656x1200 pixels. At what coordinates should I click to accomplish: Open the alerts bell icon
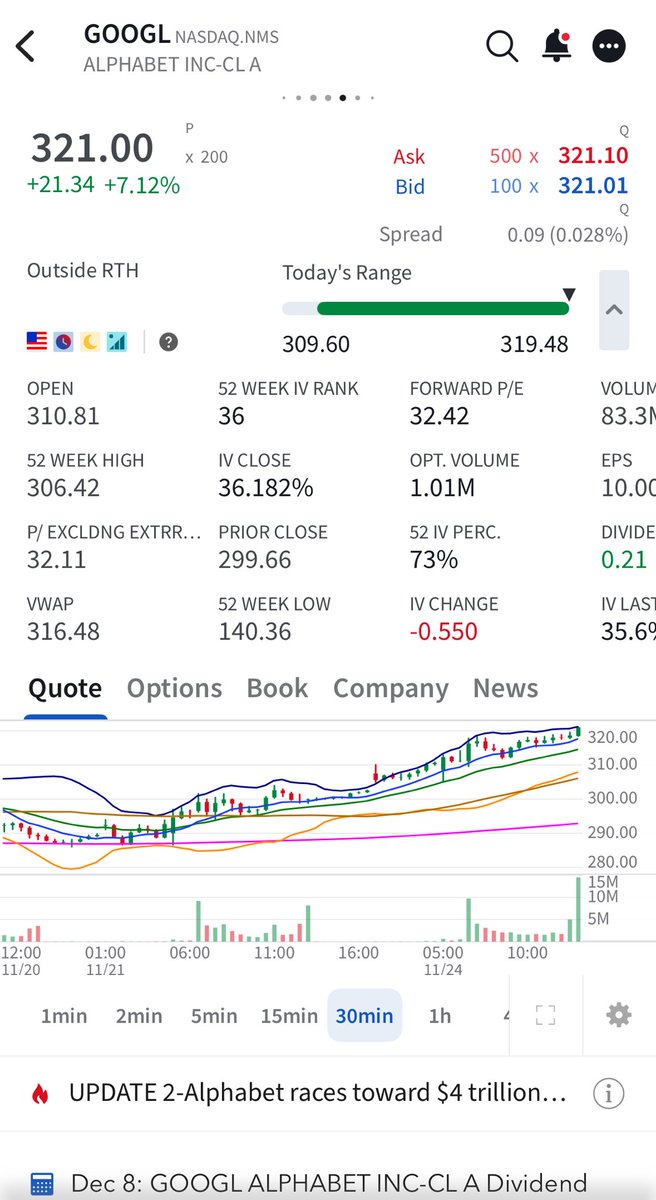click(555, 45)
